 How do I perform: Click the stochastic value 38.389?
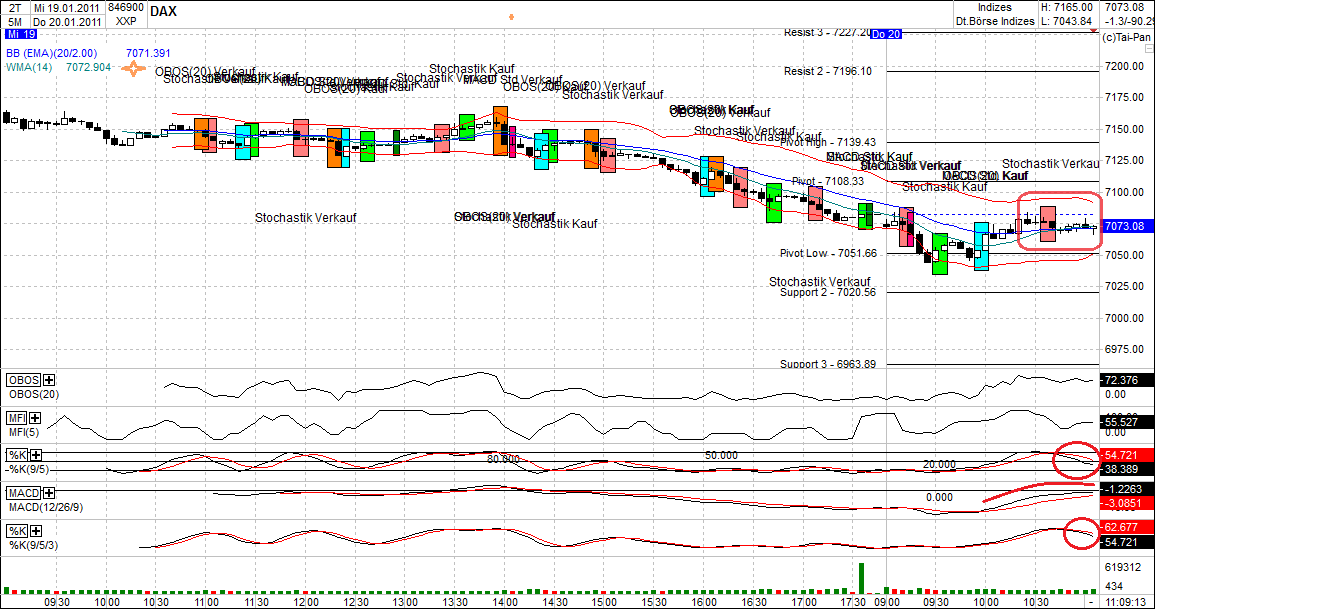(x=1126, y=468)
